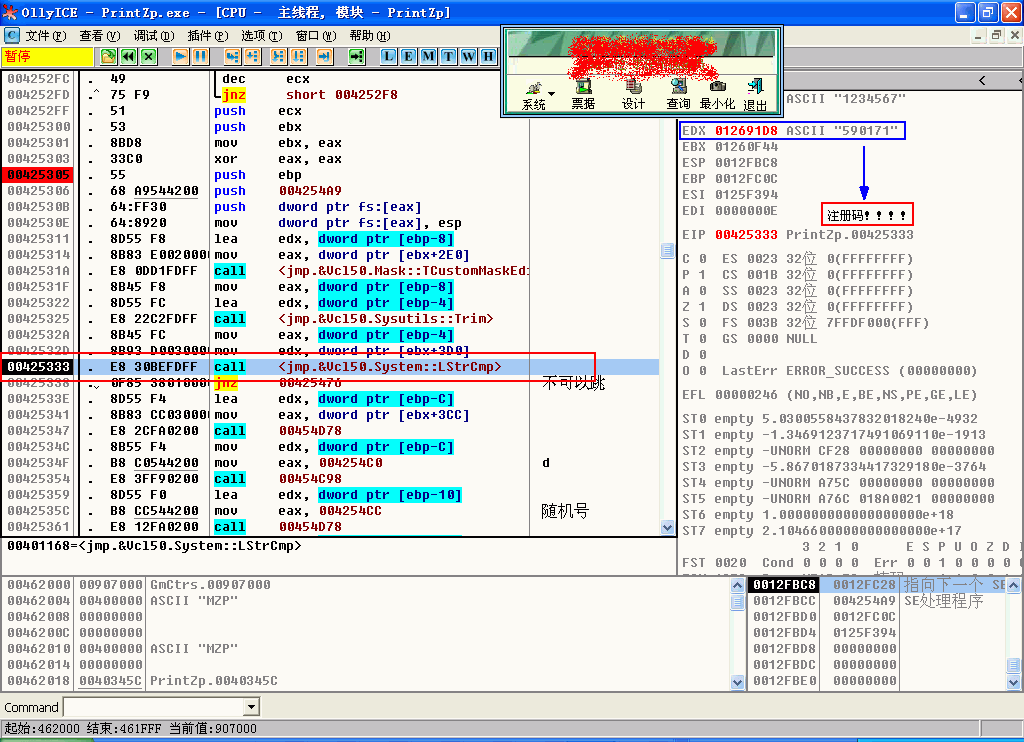Expand the 系统 dropdown arrow in PrintZp window

click(551, 94)
